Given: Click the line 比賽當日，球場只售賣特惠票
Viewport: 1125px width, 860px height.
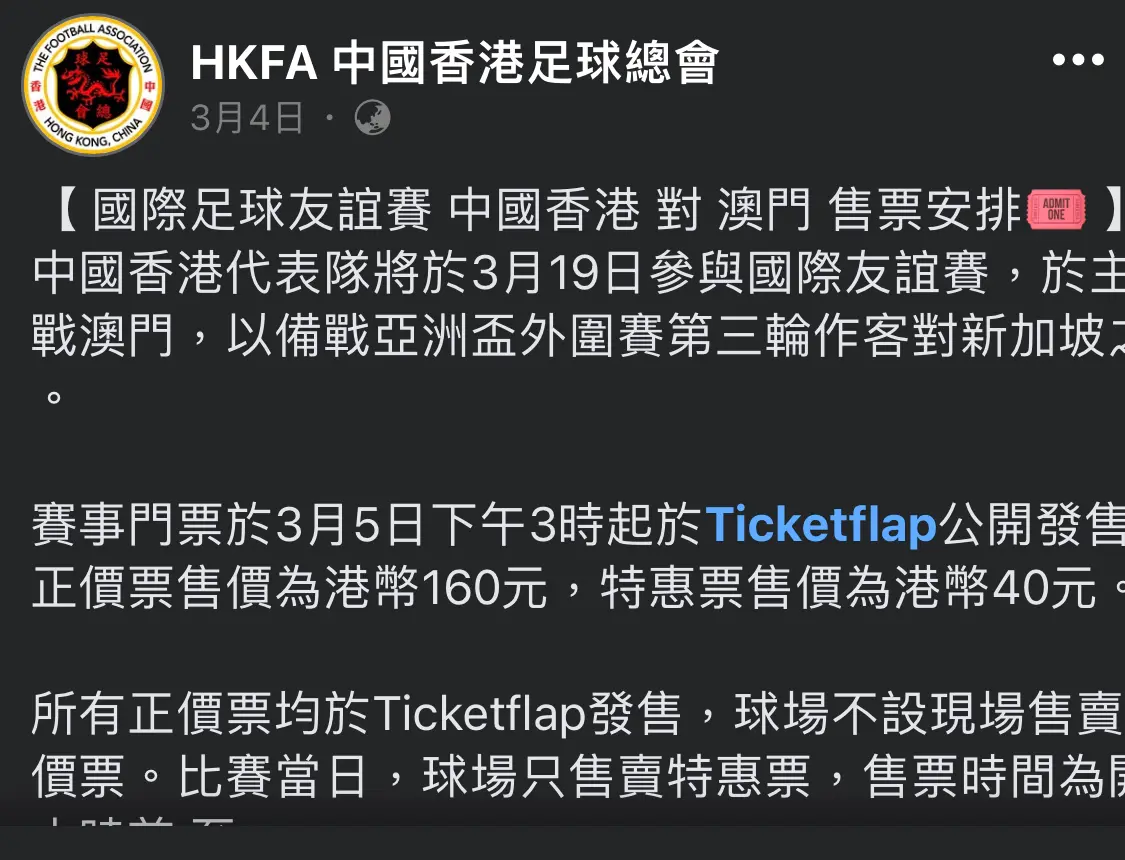Looking at the screenshot, I should 494,776.
